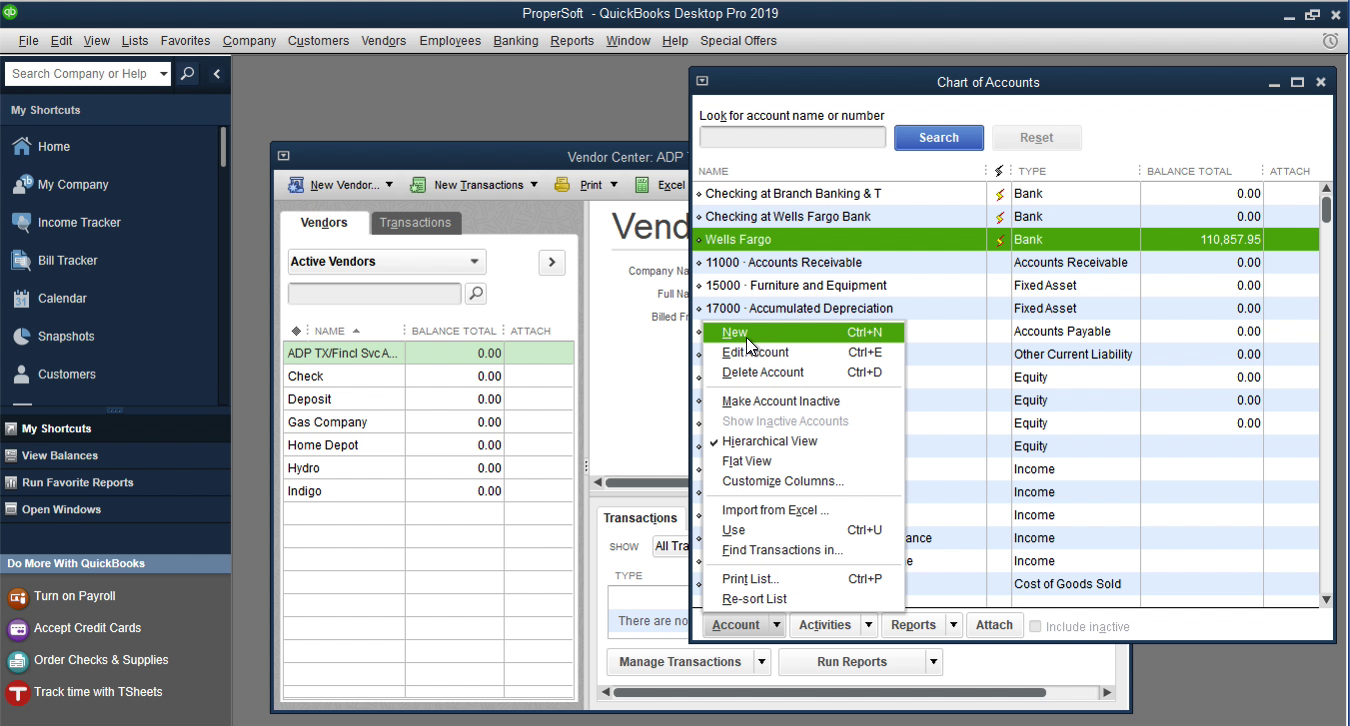Screen dimensions: 1350x726
Task: Click the lightning bolt on Checking at Branch Banking row
Action: click(999, 194)
